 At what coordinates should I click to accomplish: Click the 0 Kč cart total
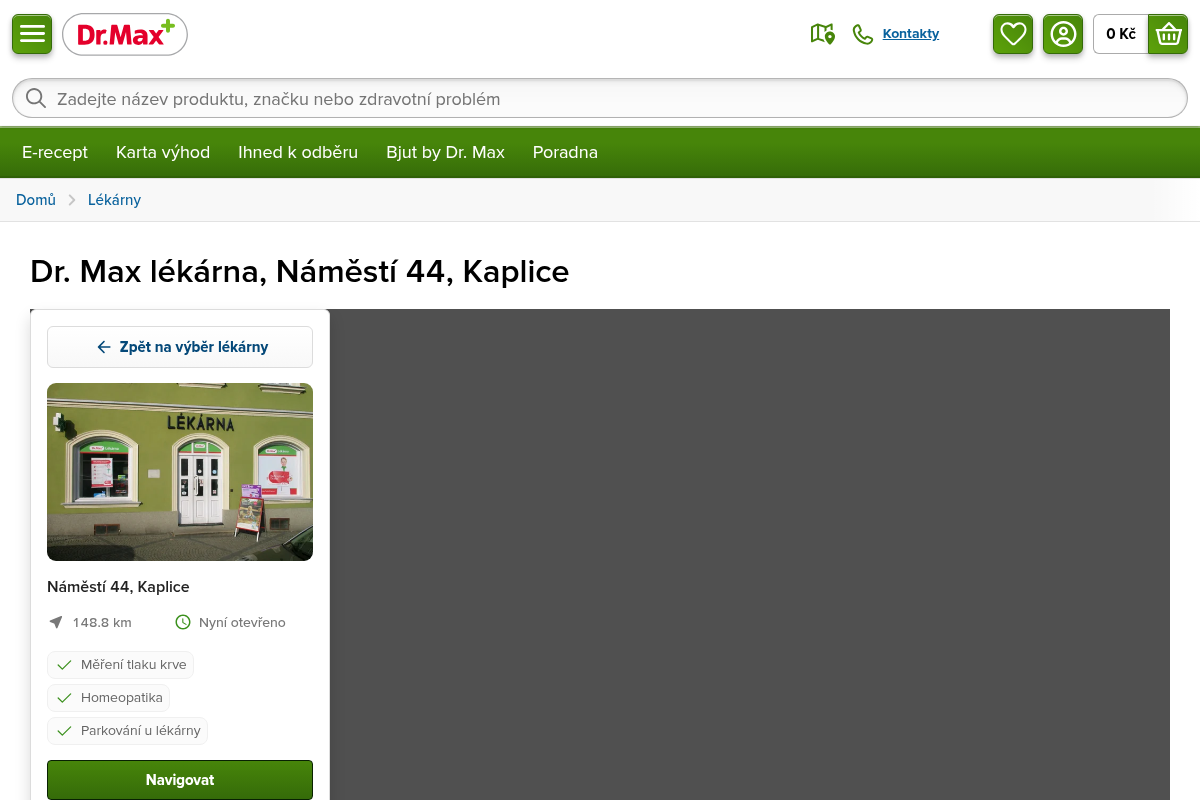[x=1121, y=34]
